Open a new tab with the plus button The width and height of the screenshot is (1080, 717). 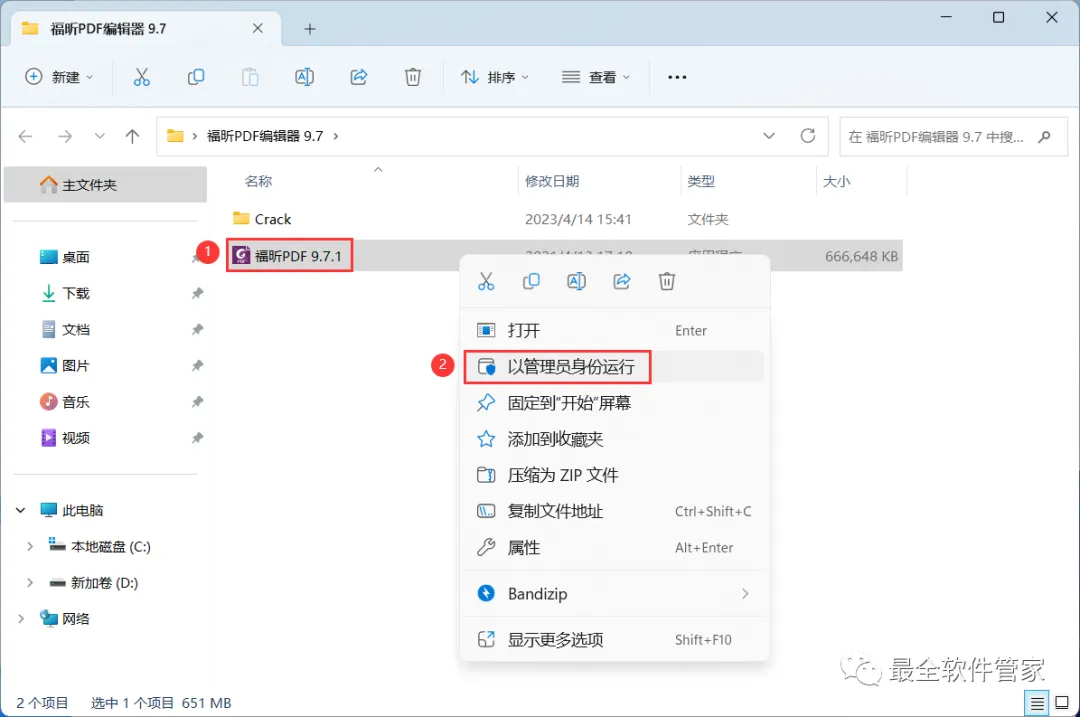tap(310, 29)
